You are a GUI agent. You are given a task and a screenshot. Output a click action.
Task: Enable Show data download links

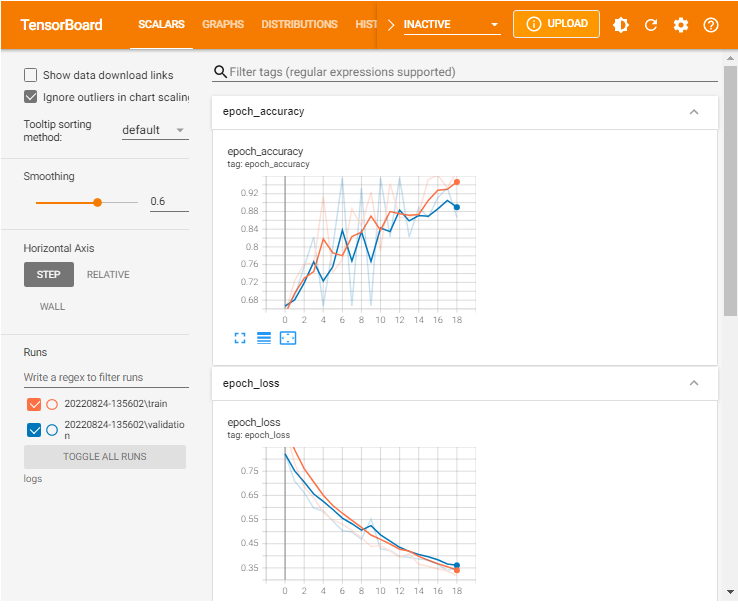pos(31,75)
